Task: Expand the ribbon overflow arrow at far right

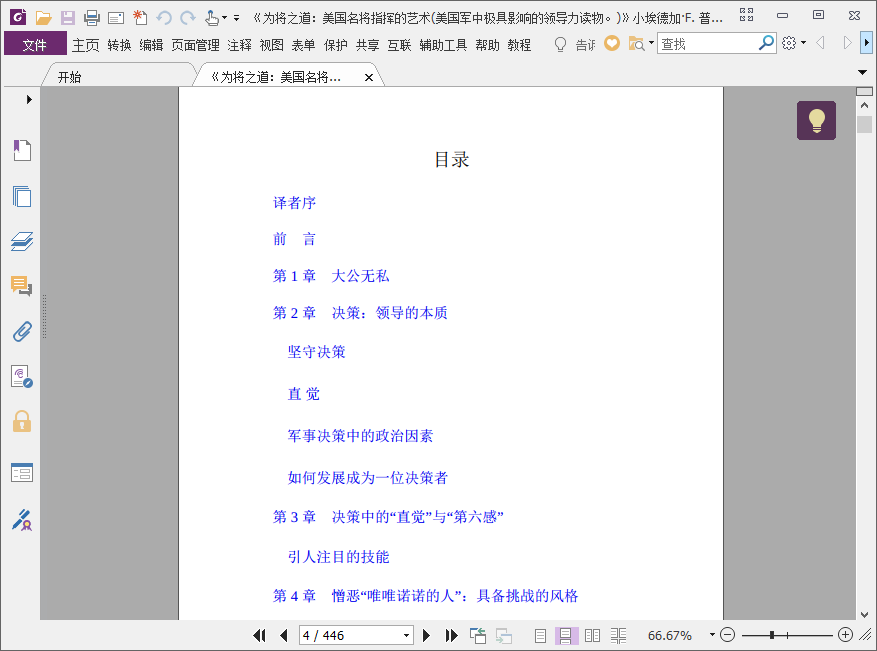Action: point(866,43)
